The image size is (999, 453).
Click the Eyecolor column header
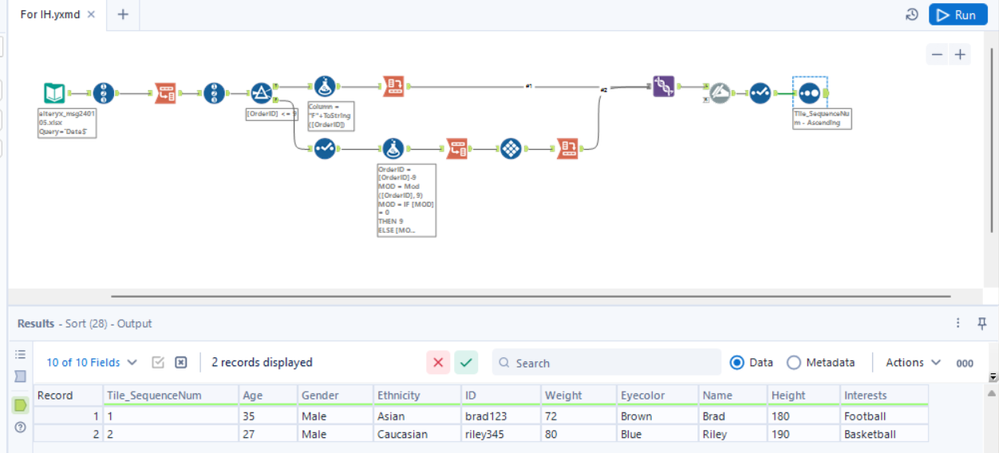click(x=658, y=395)
